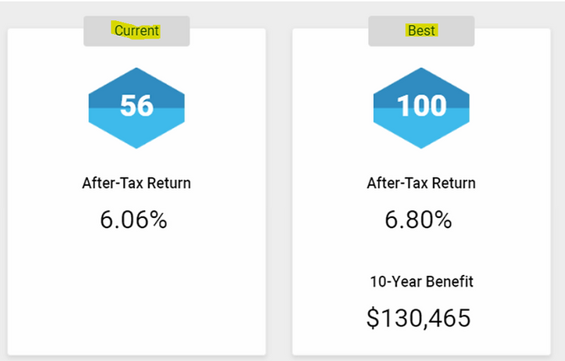Click the 6.80% return value
Image resolution: width=565 pixels, height=361 pixels.
point(418,220)
